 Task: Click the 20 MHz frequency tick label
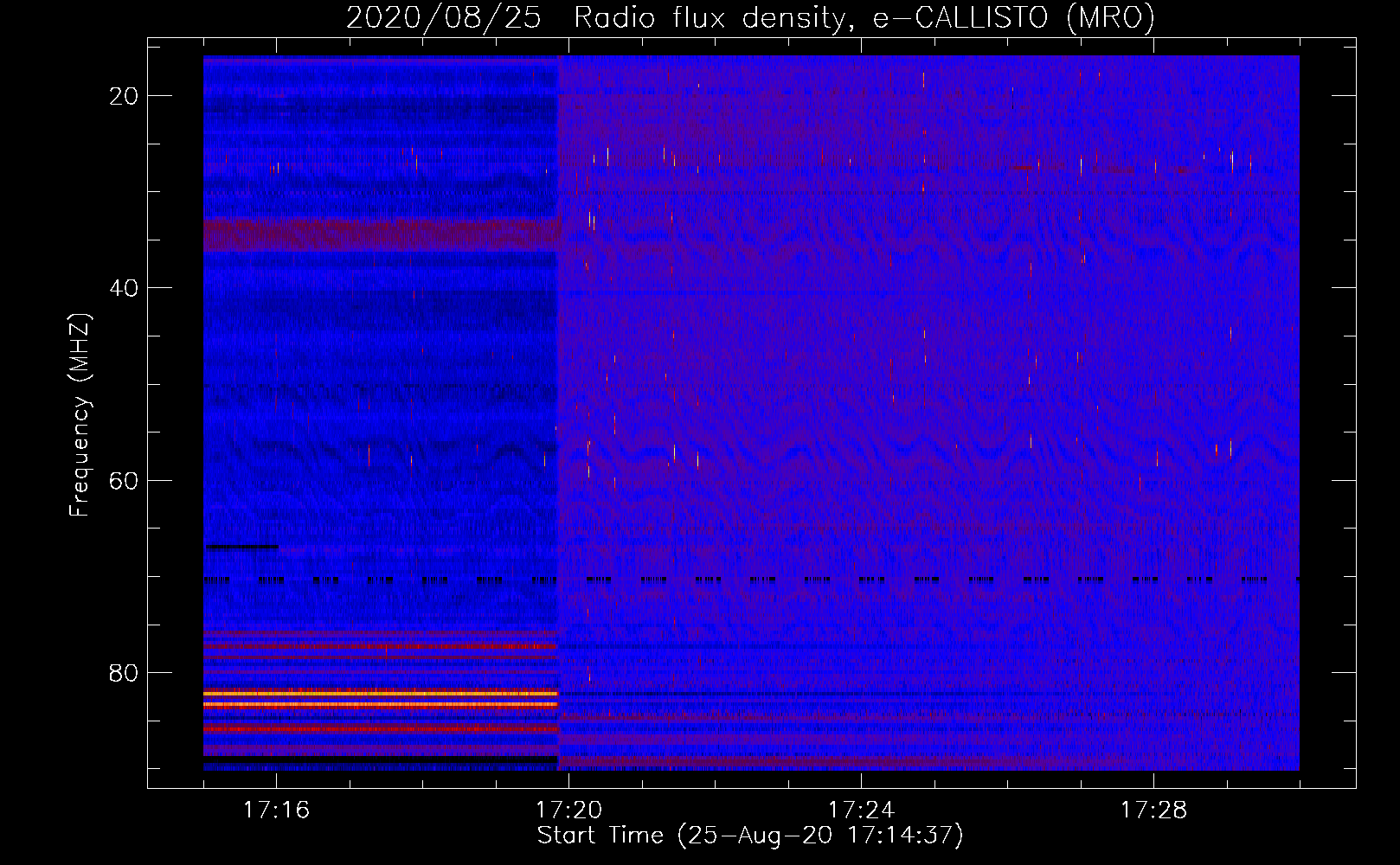coord(124,96)
